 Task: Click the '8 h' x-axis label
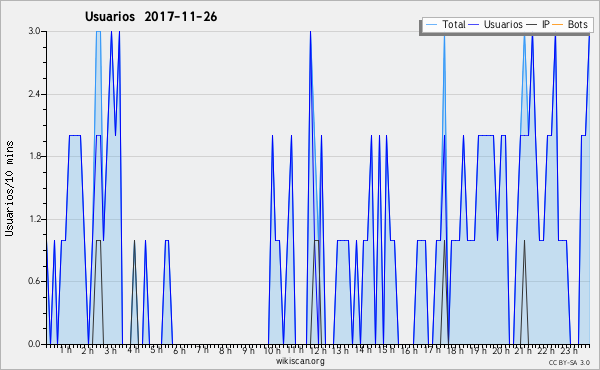pos(225,351)
